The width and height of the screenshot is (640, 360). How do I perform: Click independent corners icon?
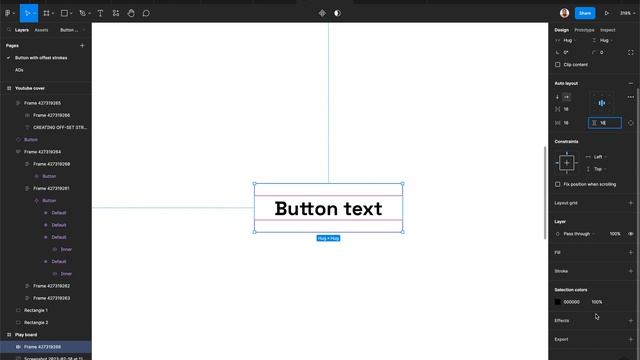tap(631, 52)
